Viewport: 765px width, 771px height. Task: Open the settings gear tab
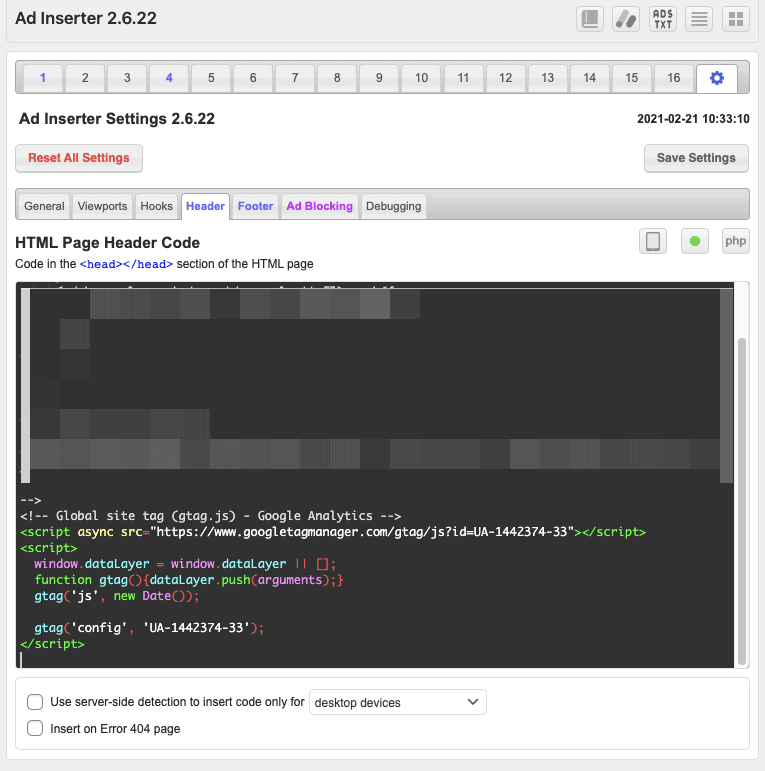[x=717, y=78]
